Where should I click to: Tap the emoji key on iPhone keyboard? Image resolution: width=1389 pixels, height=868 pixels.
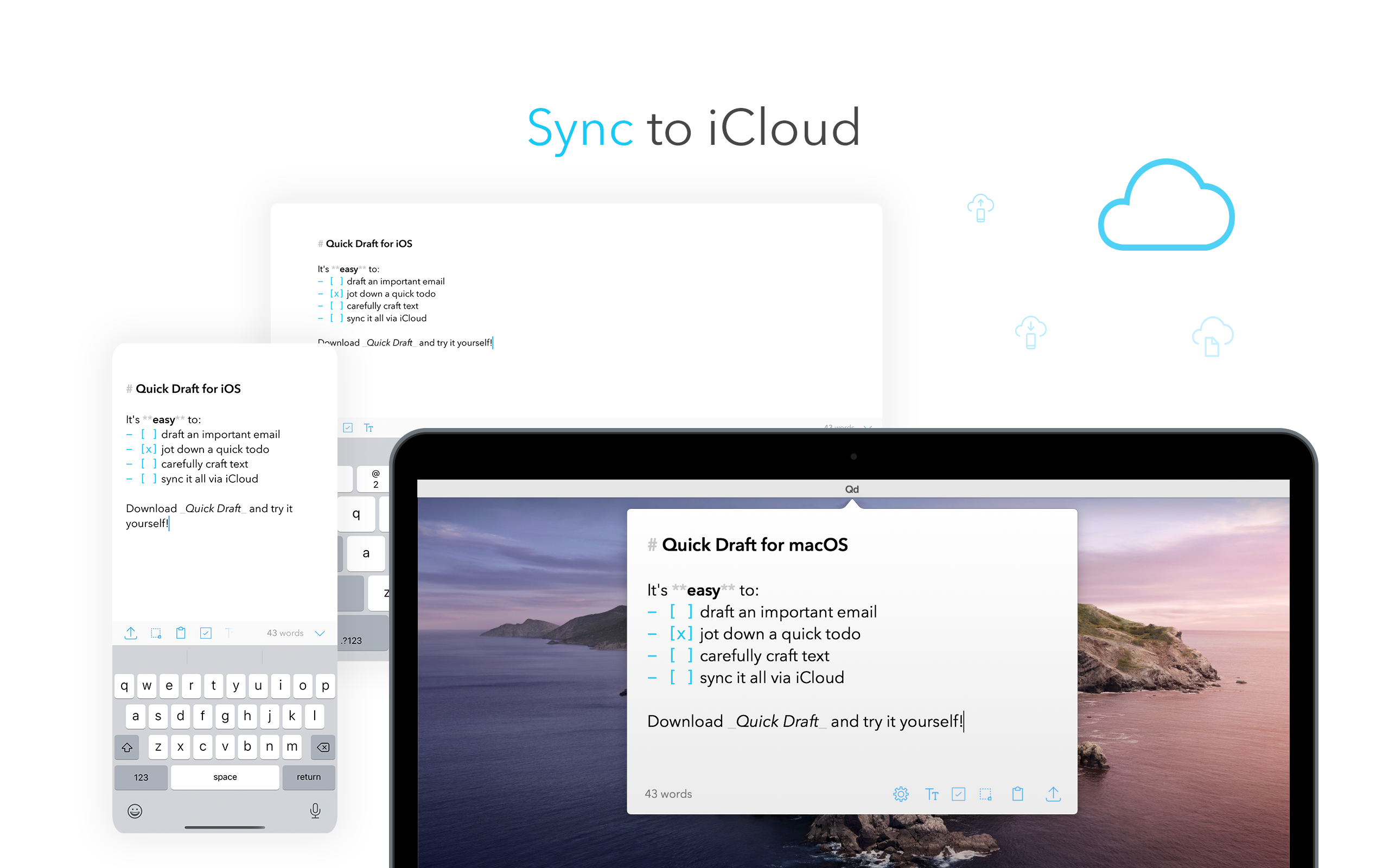pyautogui.click(x=135, y=810)
